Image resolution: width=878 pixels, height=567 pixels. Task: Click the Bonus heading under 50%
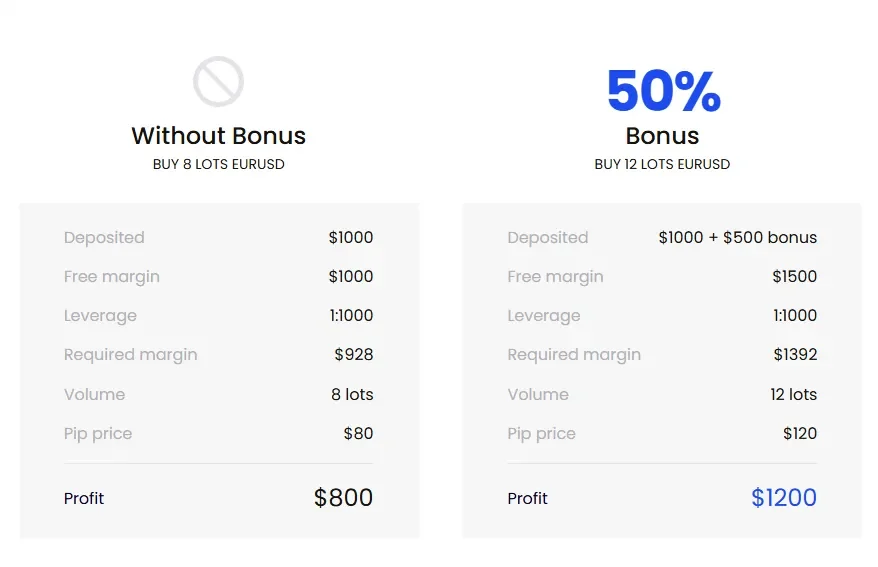click(x=662, y=135)
